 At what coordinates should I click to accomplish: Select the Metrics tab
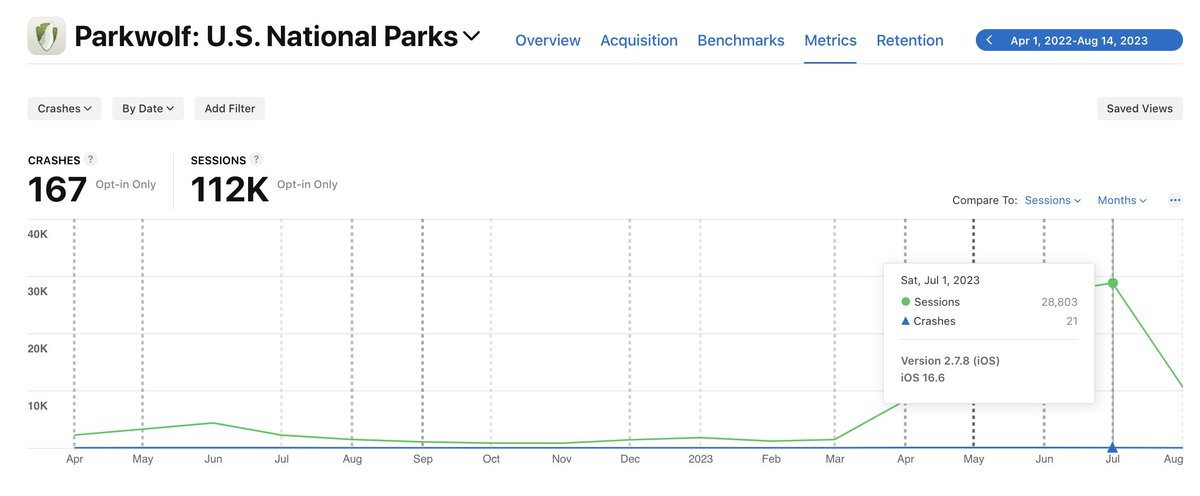point(830,40)
